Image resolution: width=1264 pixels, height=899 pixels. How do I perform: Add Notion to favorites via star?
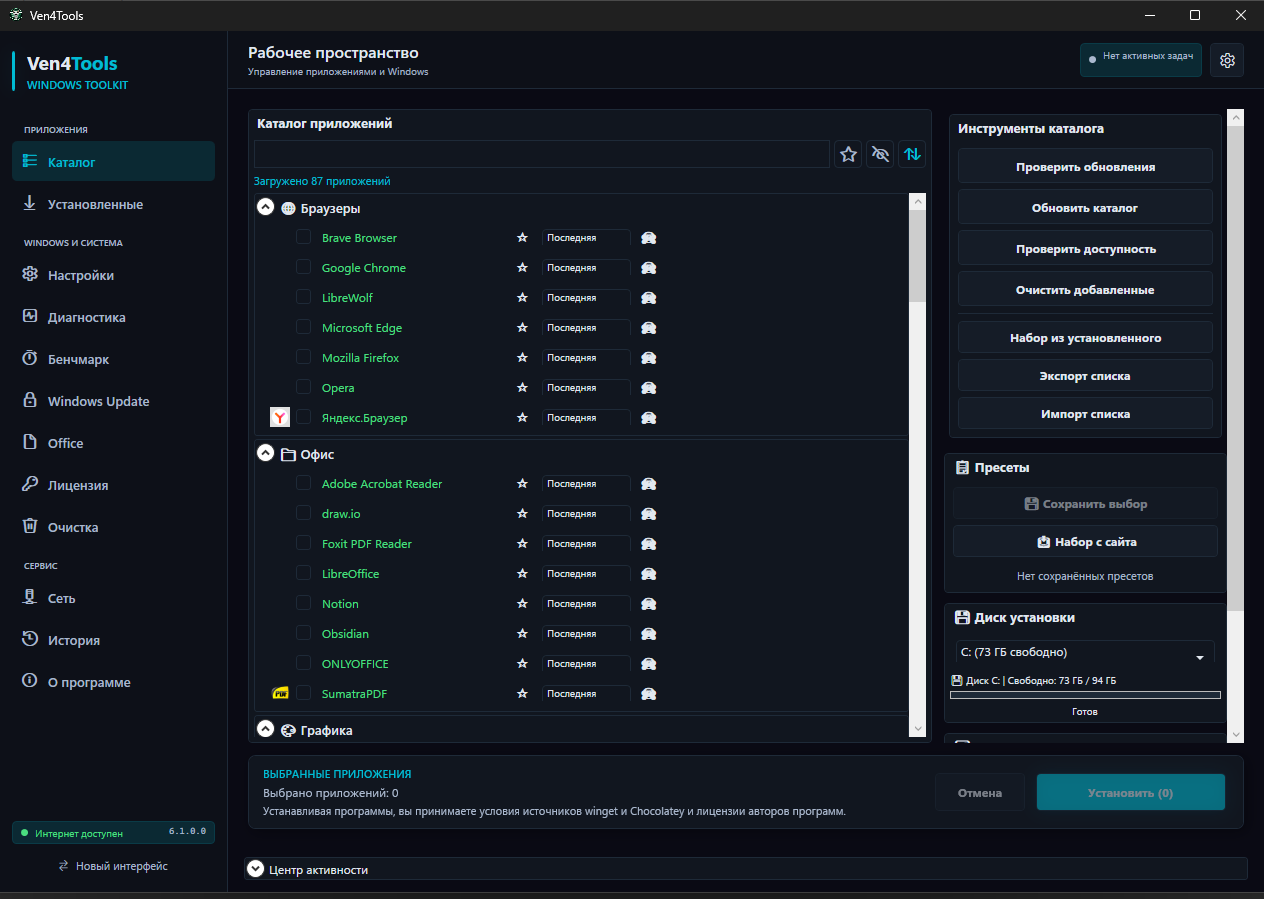tap(521, 604)
